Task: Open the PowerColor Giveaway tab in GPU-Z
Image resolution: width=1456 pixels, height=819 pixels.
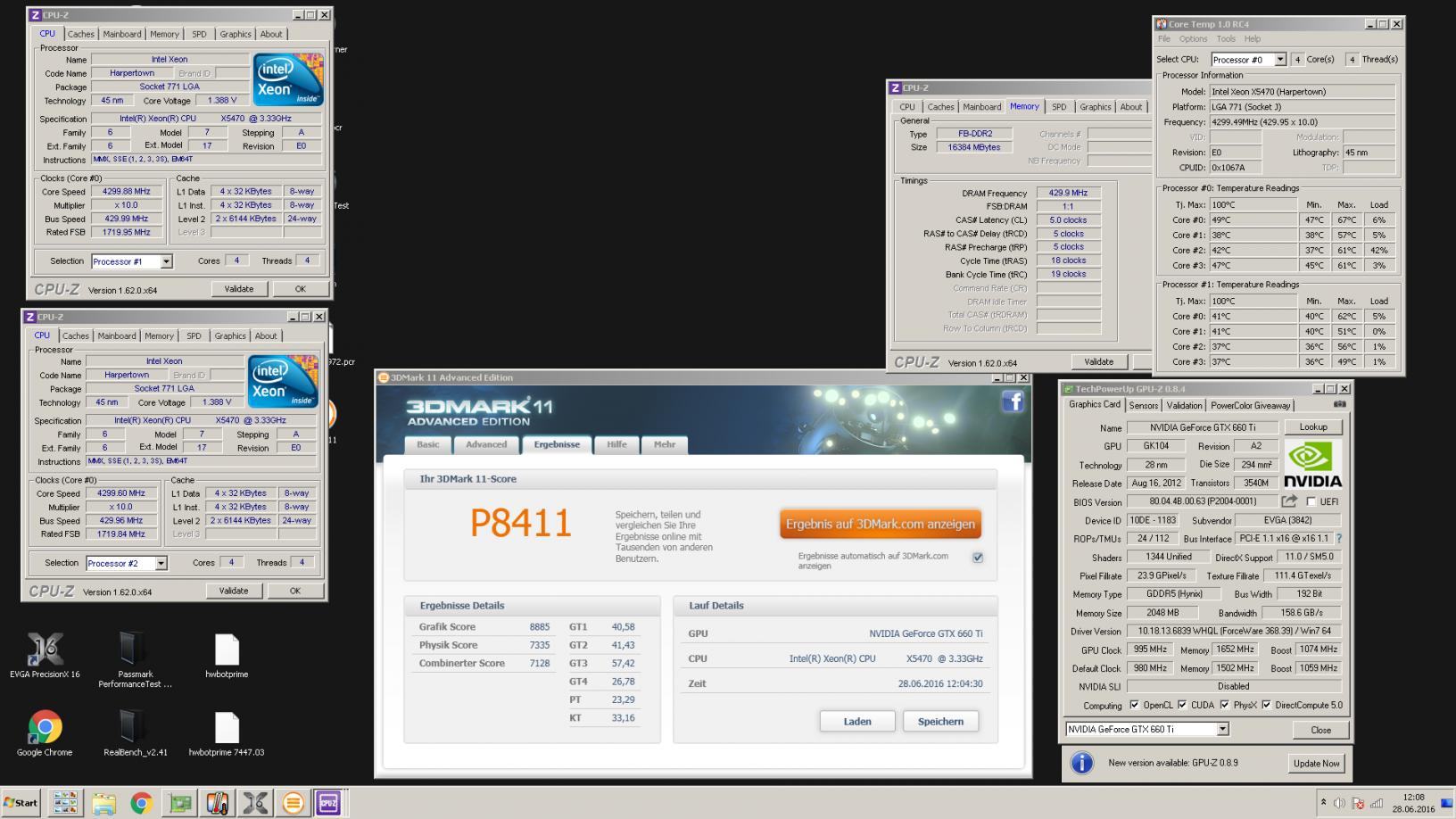Action: coord(1249,405)
